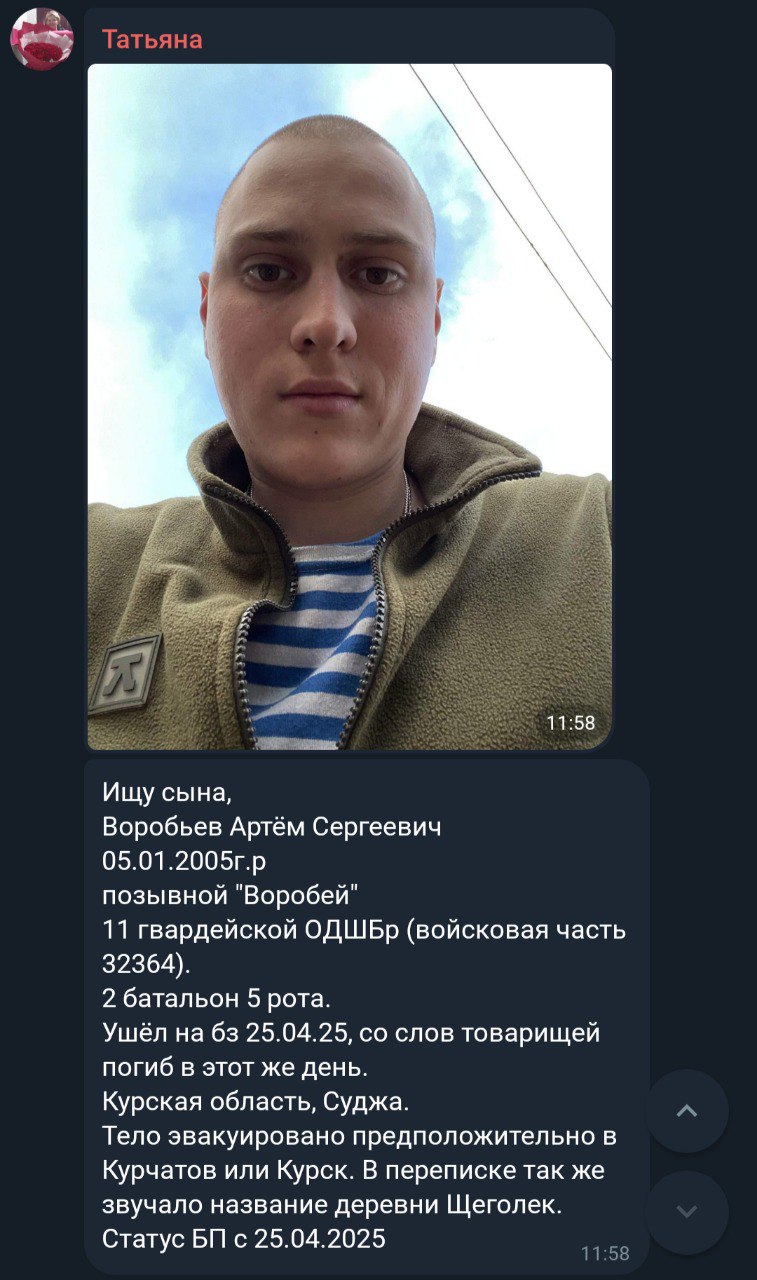Click the up chevron round button

[x=687, y=1111]
